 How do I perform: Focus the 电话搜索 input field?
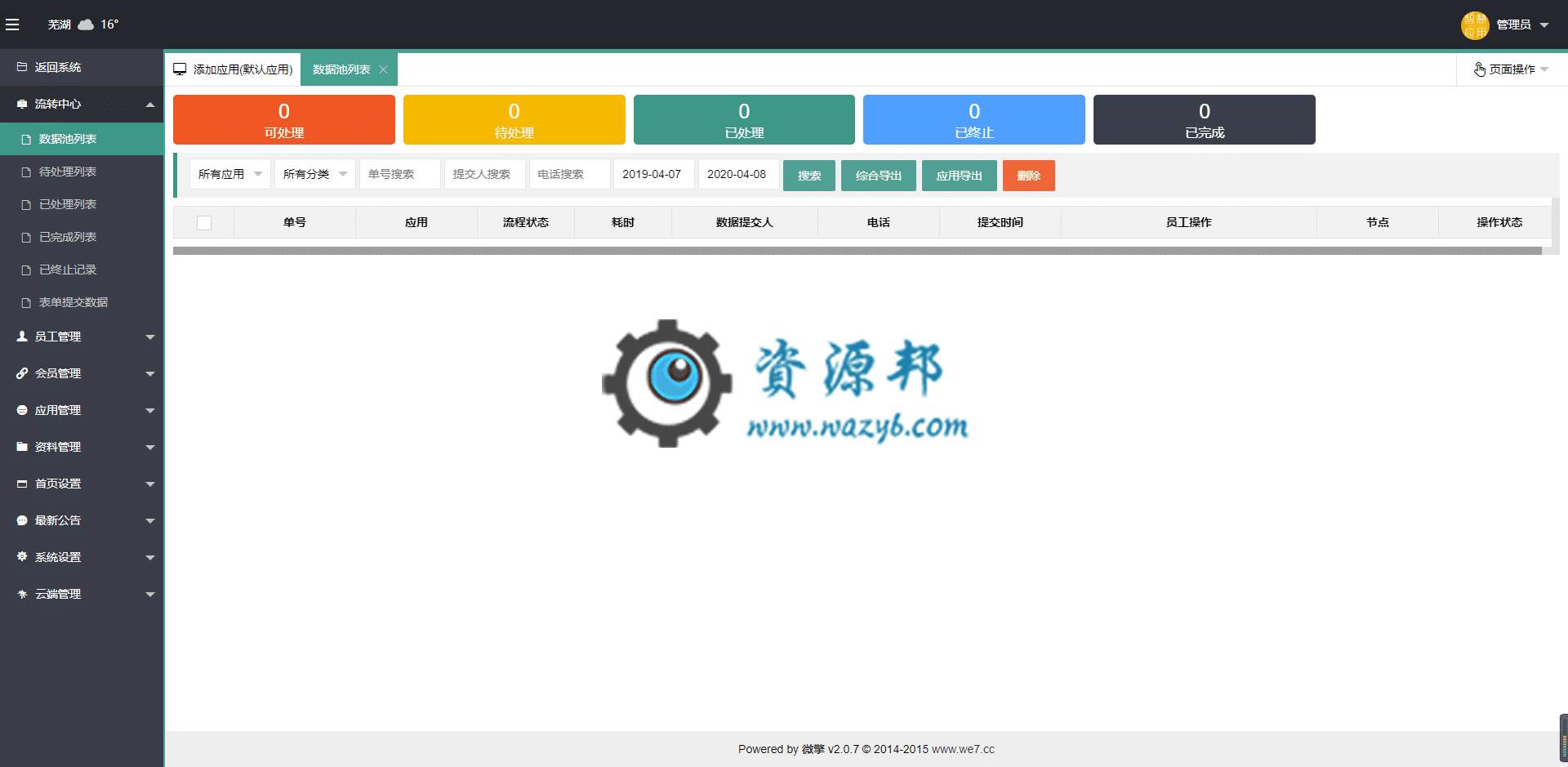570,174
